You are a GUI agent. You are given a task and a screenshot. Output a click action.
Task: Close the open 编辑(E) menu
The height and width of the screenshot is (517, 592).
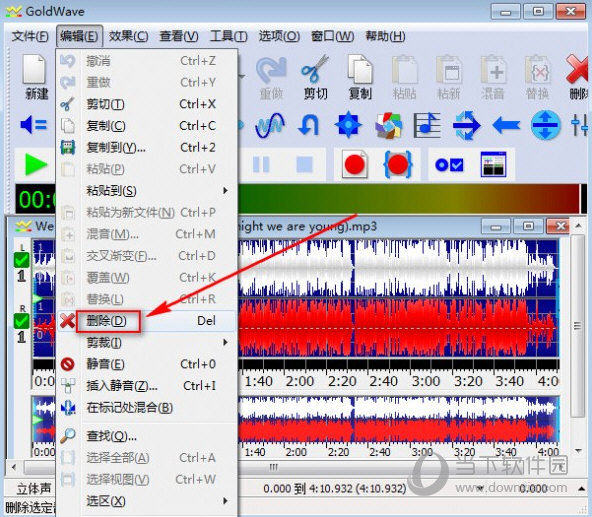pyautogui.click(x=79, y=36)
